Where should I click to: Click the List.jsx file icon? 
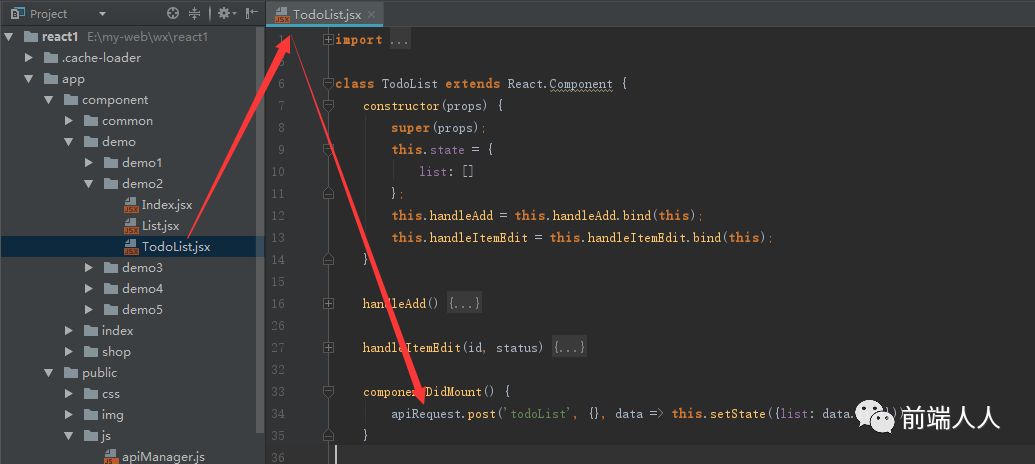pos(131,226)
